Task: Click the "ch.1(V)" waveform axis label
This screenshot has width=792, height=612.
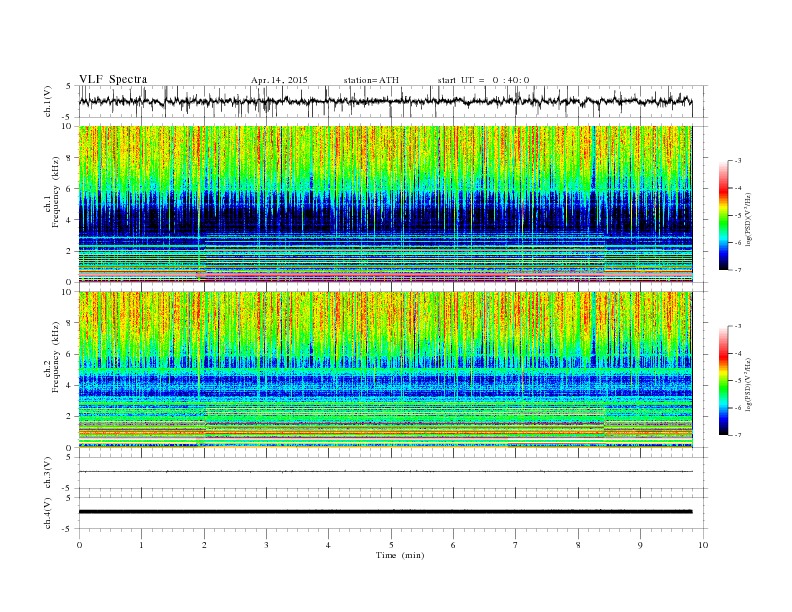Action: pyautogui.click(x=48, y=102)
